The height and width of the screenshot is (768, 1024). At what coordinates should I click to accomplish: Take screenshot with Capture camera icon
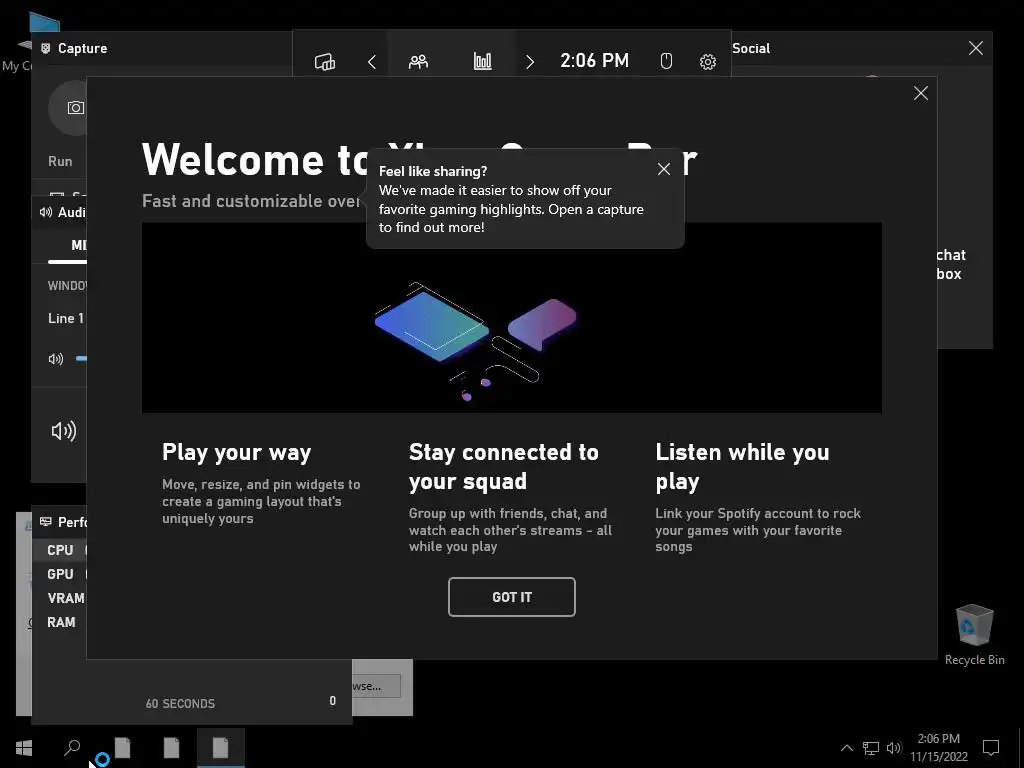75,108
